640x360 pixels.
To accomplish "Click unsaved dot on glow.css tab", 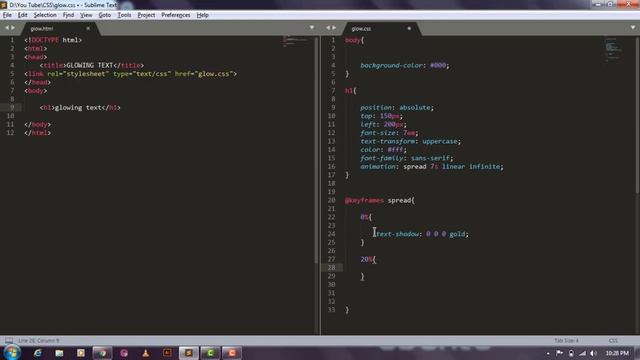I will (409, 29).
